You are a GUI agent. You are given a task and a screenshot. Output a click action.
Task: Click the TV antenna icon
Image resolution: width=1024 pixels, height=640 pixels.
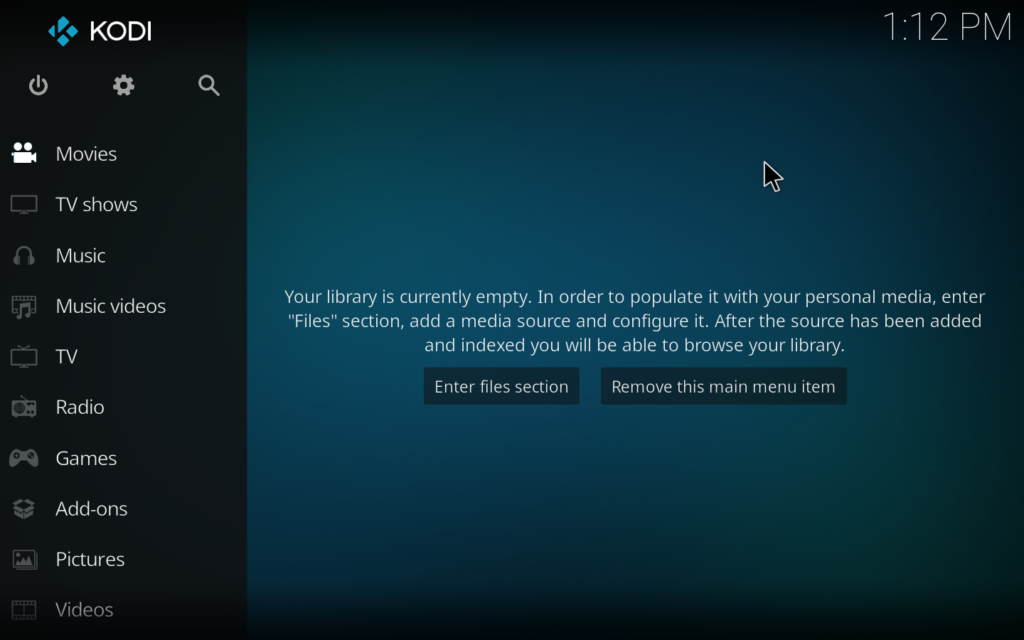coord(24,357)
